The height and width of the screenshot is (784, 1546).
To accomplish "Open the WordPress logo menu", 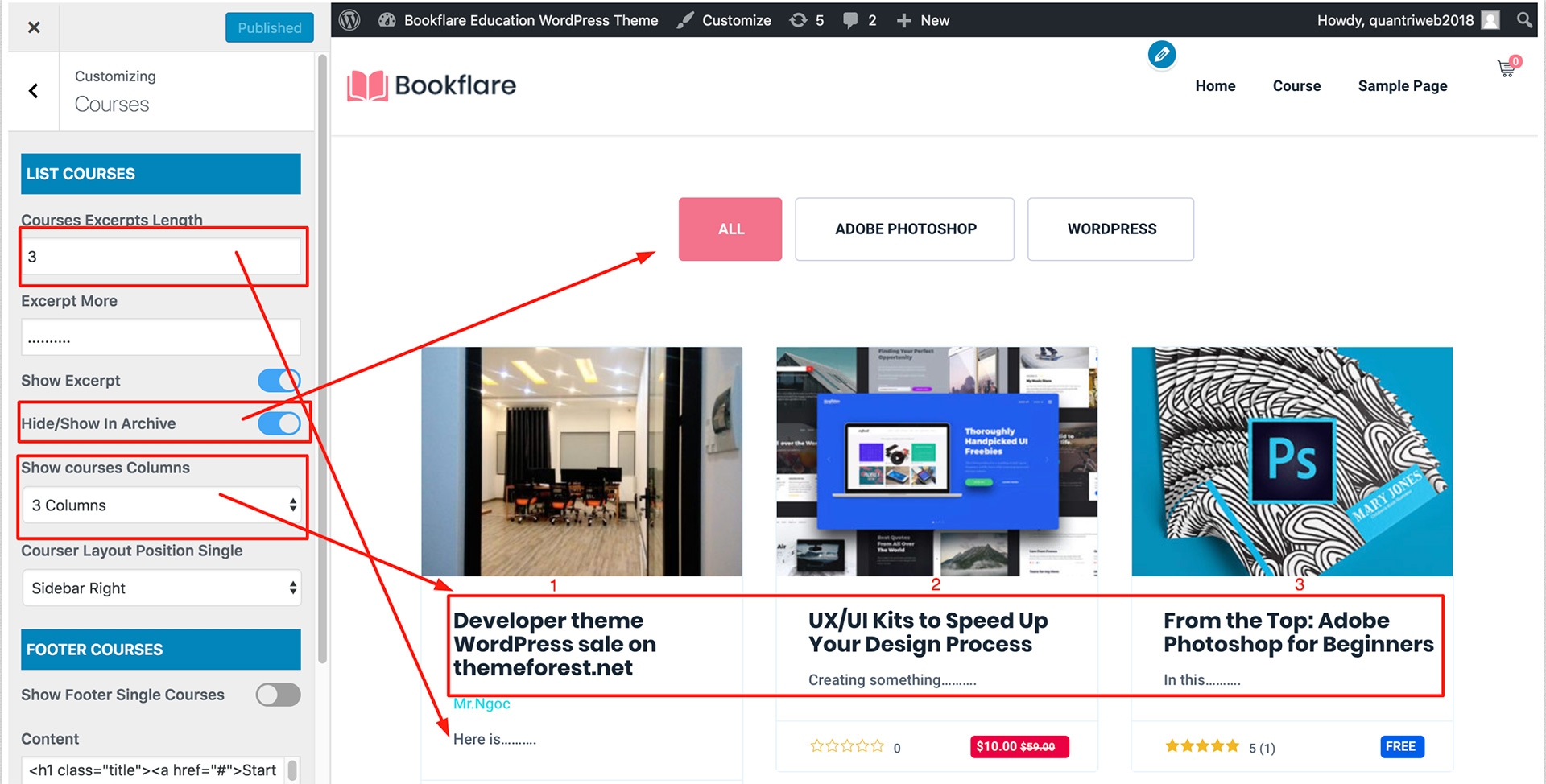I will pyautogui.click(x=349, y=20).
